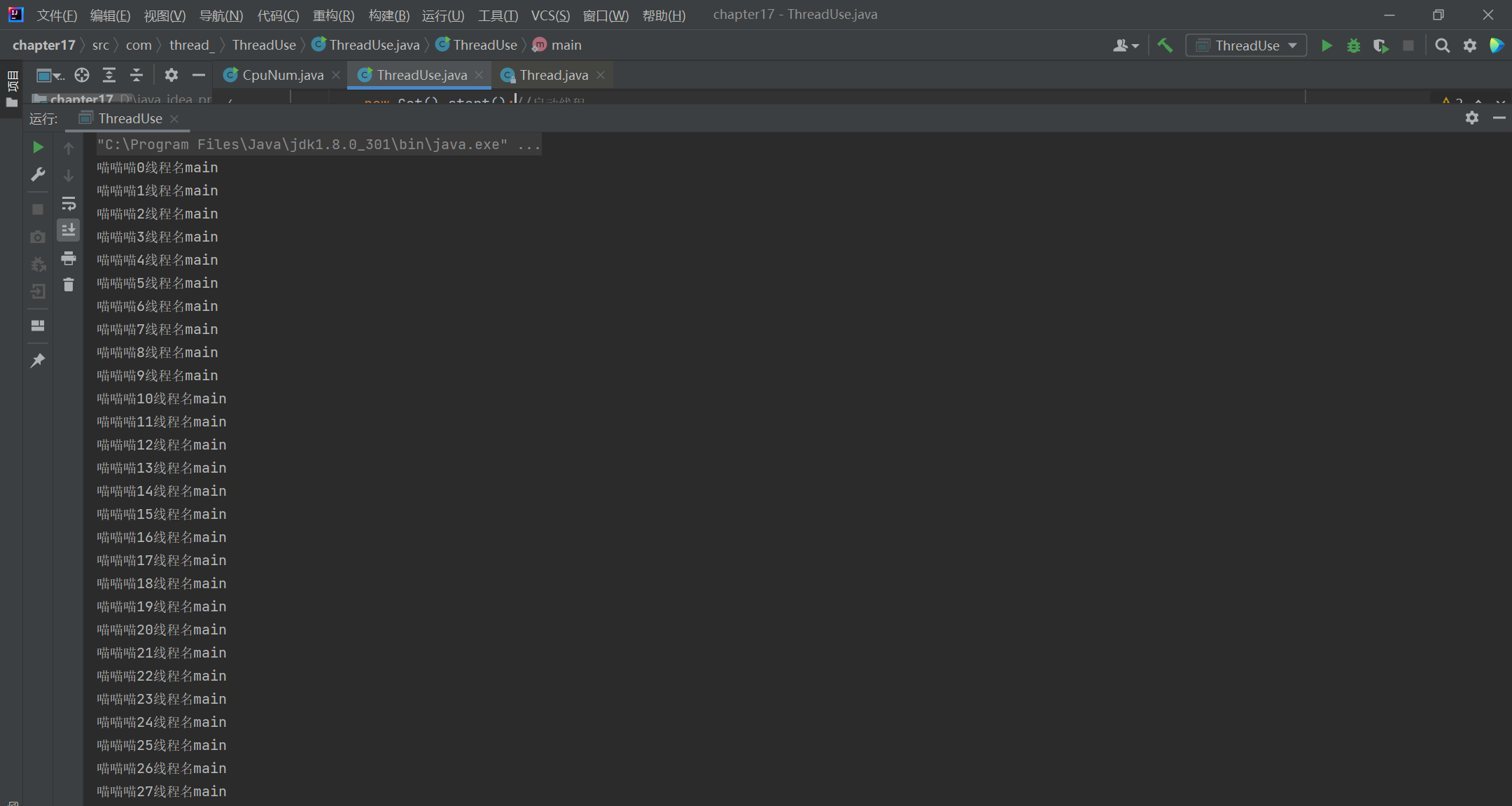Close the Thread.java editor tab
Viewport: 1512px width, 806px height.
click(601, 75)
